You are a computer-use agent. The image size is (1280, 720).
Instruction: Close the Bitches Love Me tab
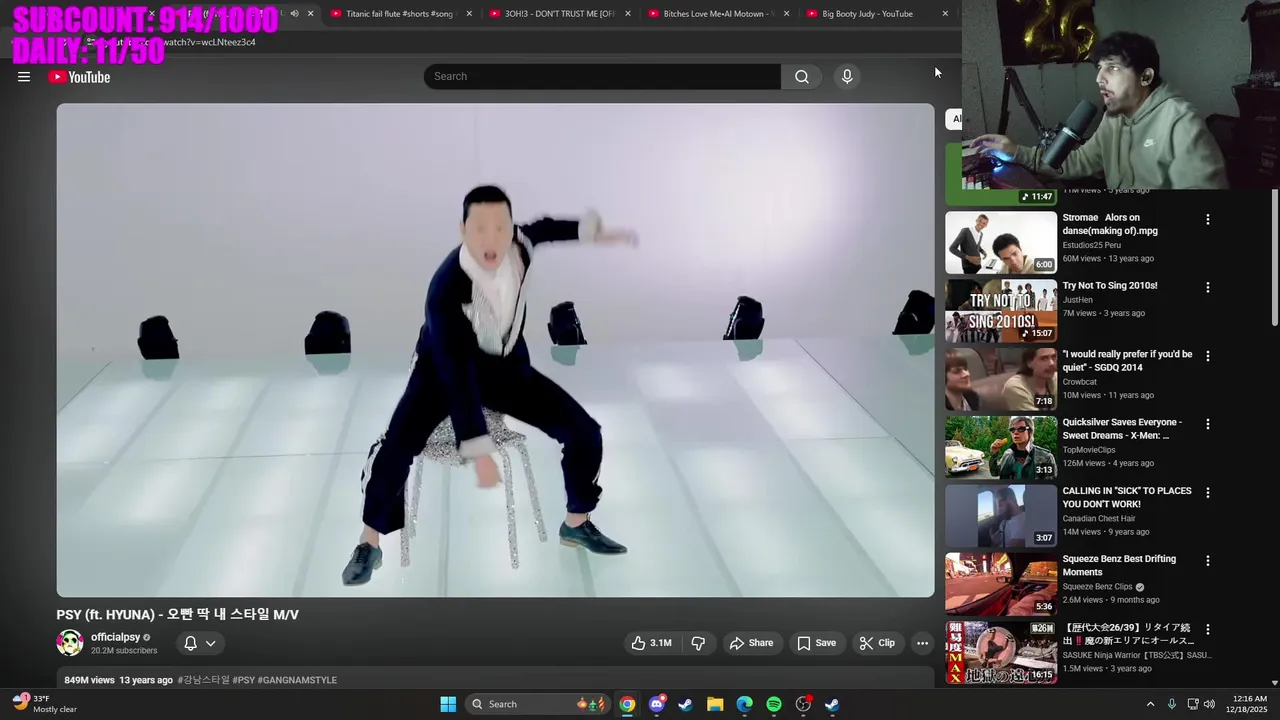click(x=786, y=14)
